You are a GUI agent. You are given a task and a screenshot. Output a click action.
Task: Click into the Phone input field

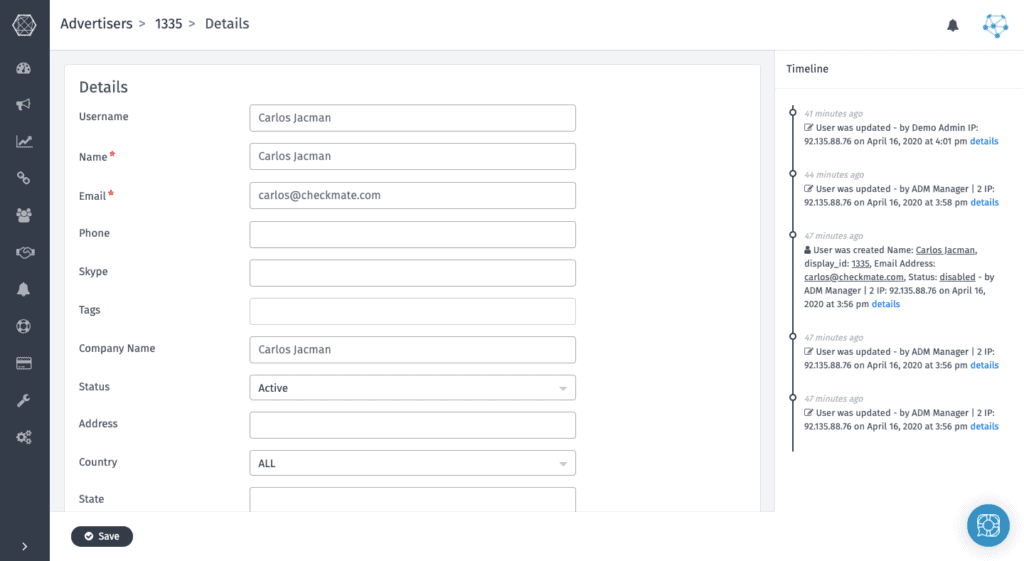(412, 234)
